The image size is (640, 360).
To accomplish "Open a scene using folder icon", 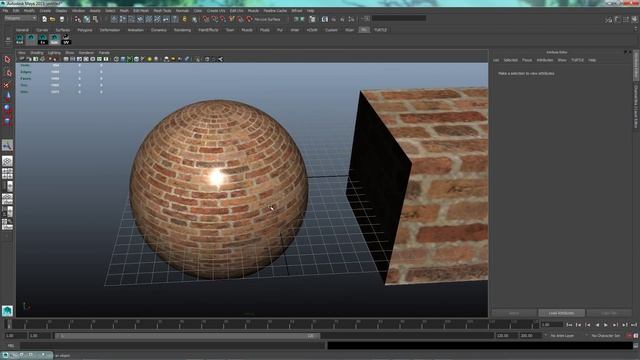I will [53, 19].
